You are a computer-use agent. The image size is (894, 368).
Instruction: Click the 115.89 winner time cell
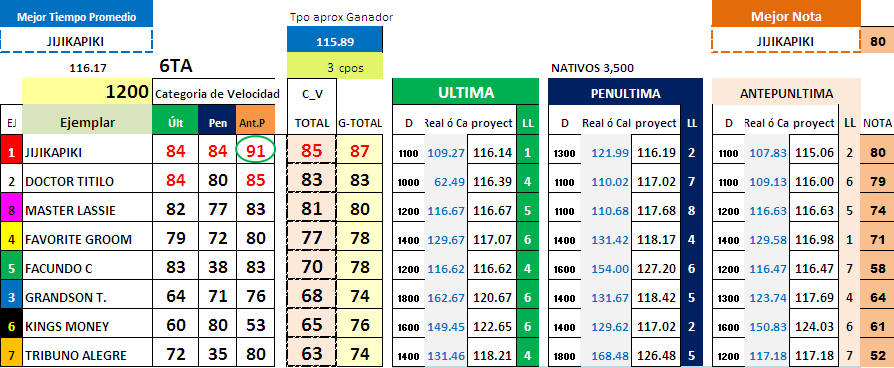pos(335,40)
